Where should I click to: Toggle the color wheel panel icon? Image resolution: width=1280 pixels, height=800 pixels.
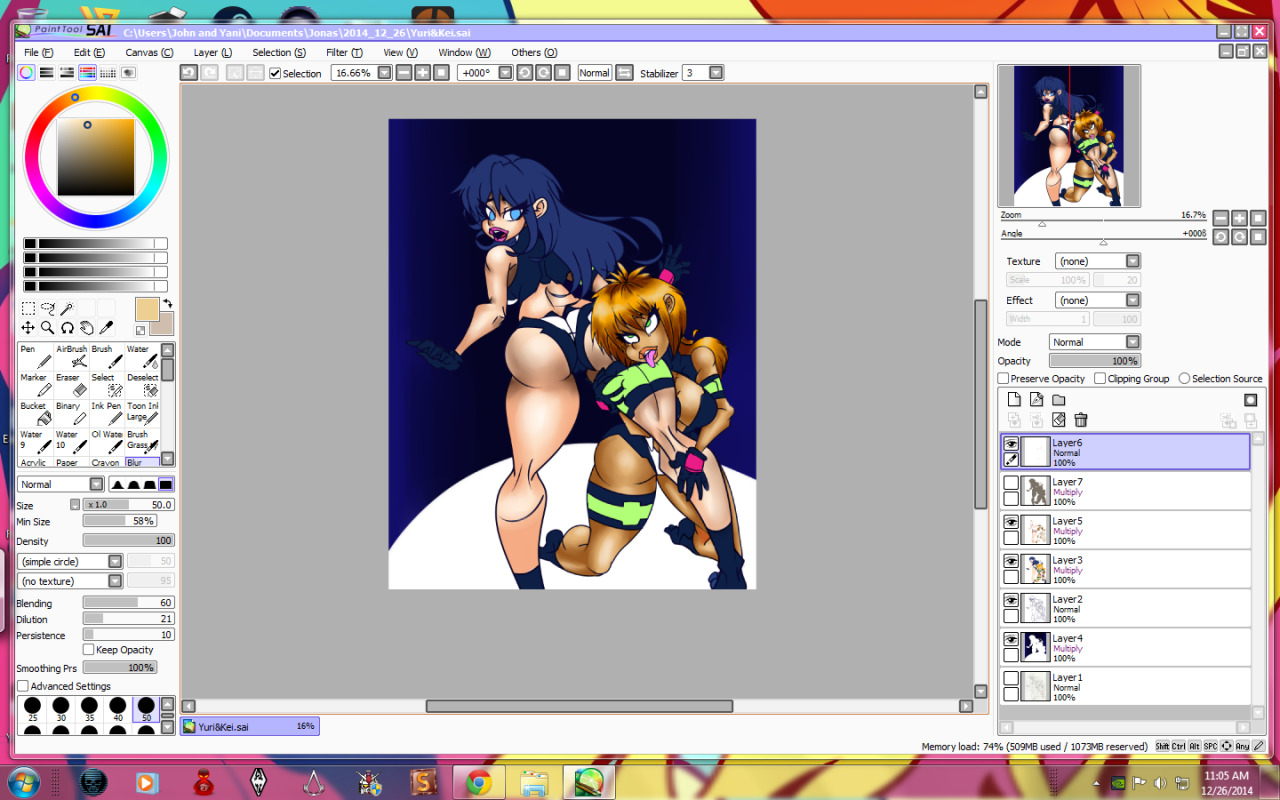(26, 73)
